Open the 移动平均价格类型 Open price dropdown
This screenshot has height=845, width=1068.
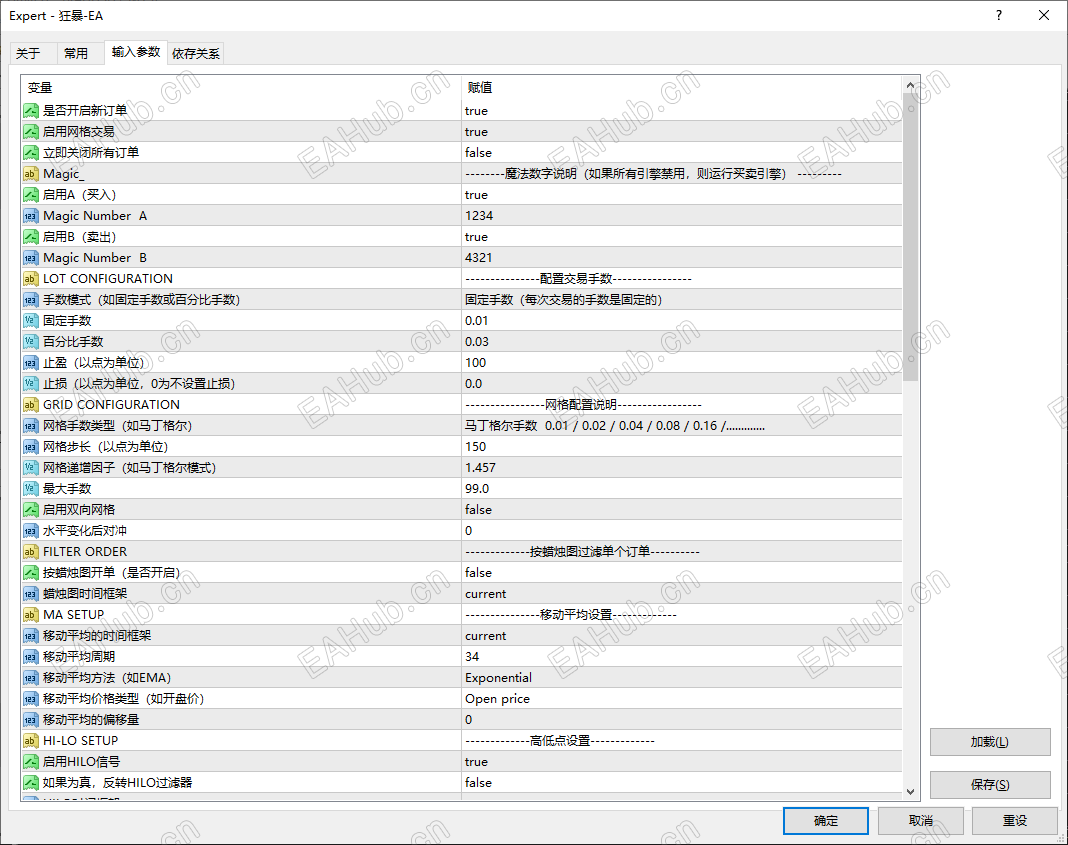click(600, 698)
